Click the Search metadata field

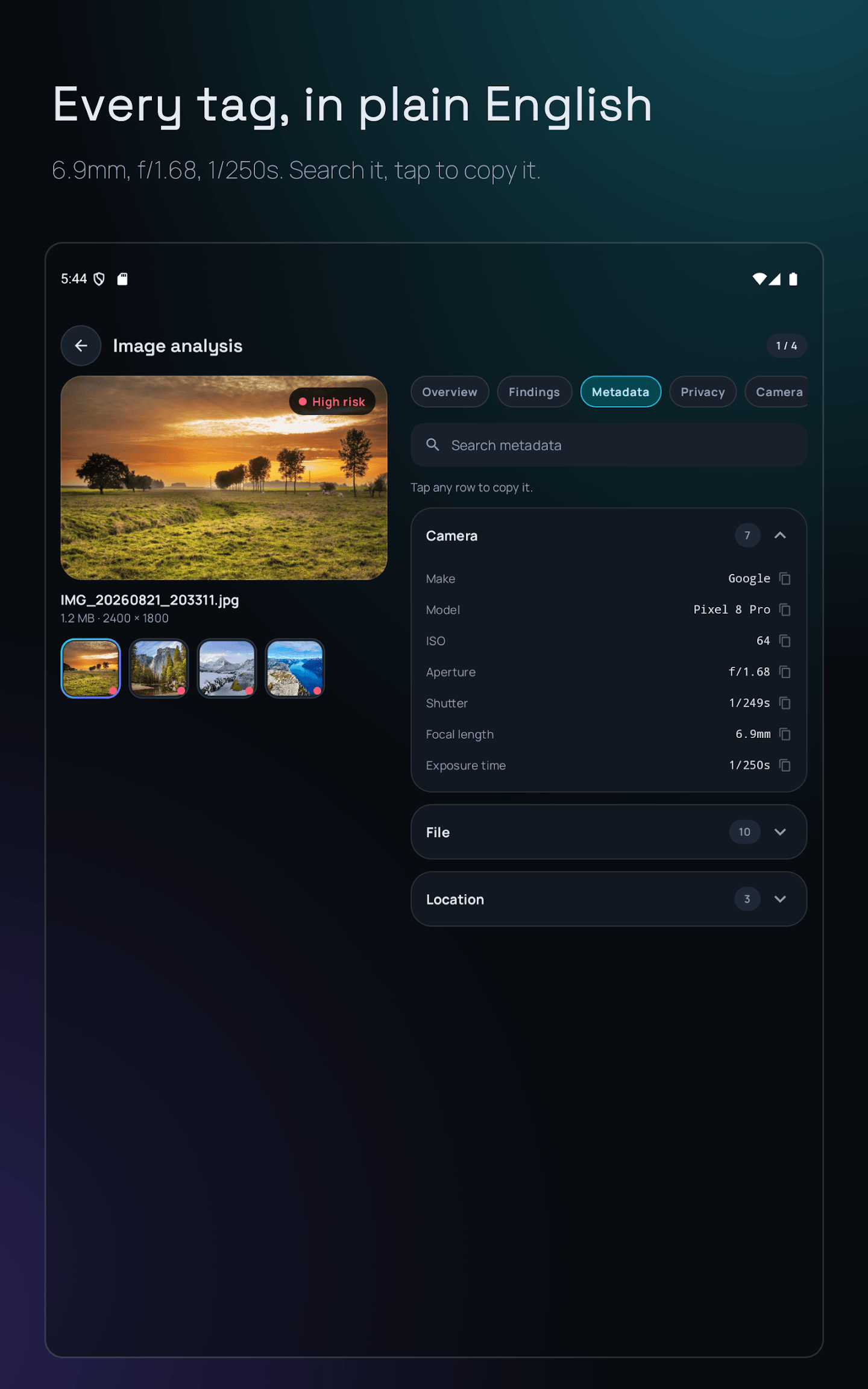[x=609, y=445]
